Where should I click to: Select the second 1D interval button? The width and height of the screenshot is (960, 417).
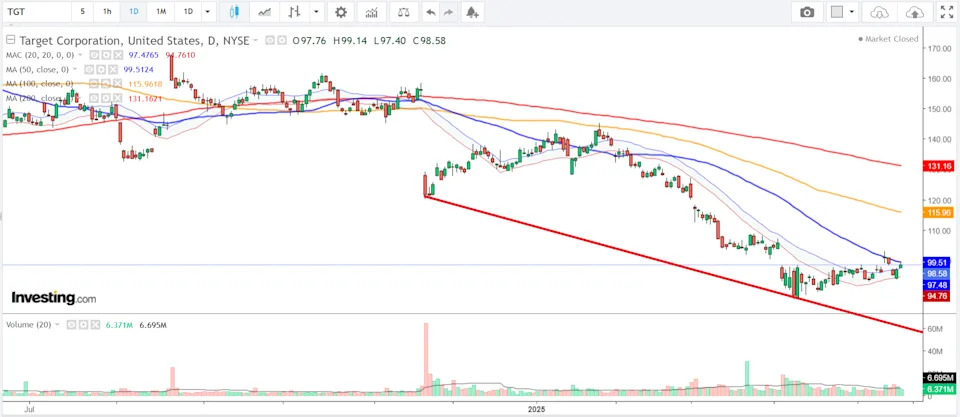(x=189, y=12)
